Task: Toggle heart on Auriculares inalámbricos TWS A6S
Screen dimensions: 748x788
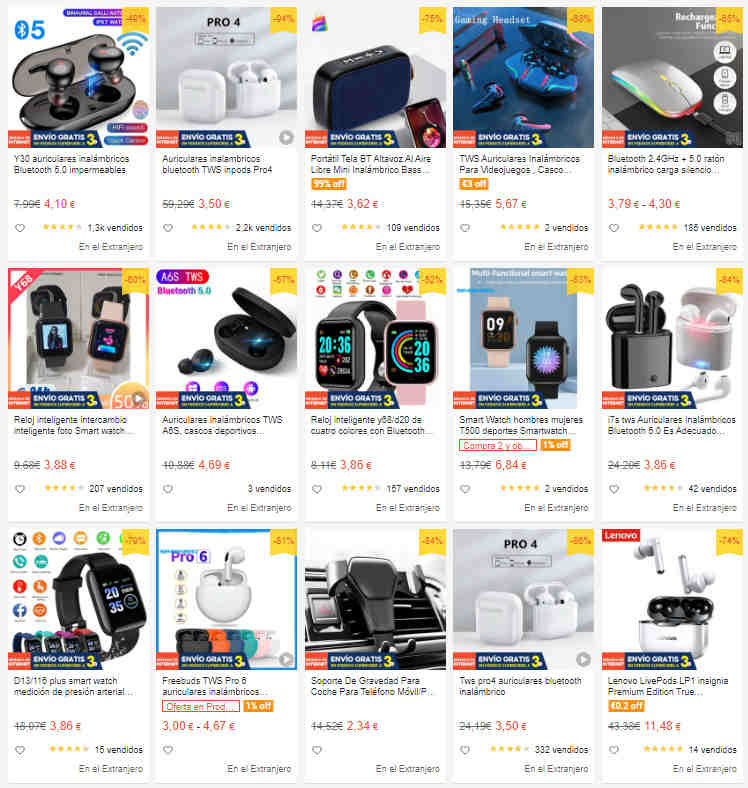Action: tap(168, 489)
